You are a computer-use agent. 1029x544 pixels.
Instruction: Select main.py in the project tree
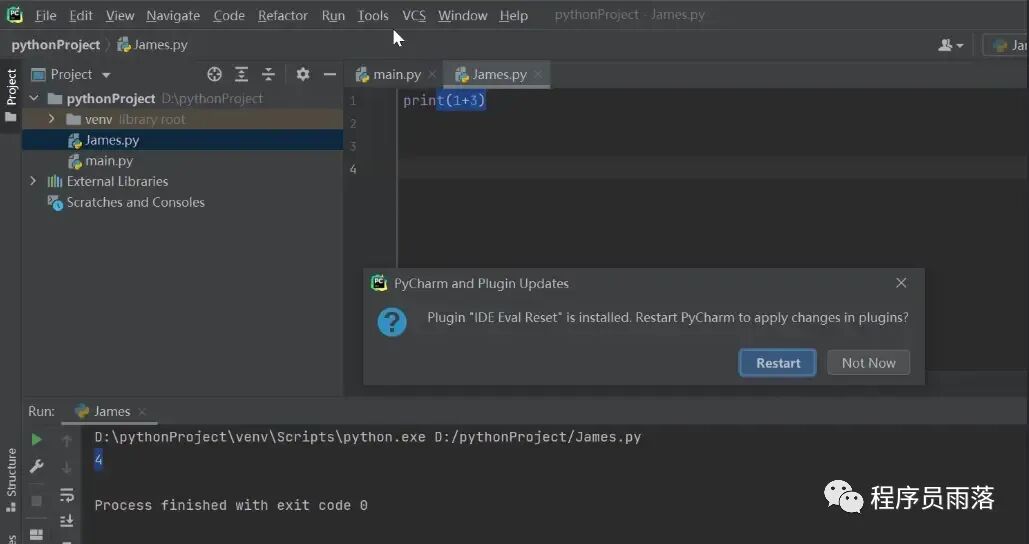click(x=182, y=161)
